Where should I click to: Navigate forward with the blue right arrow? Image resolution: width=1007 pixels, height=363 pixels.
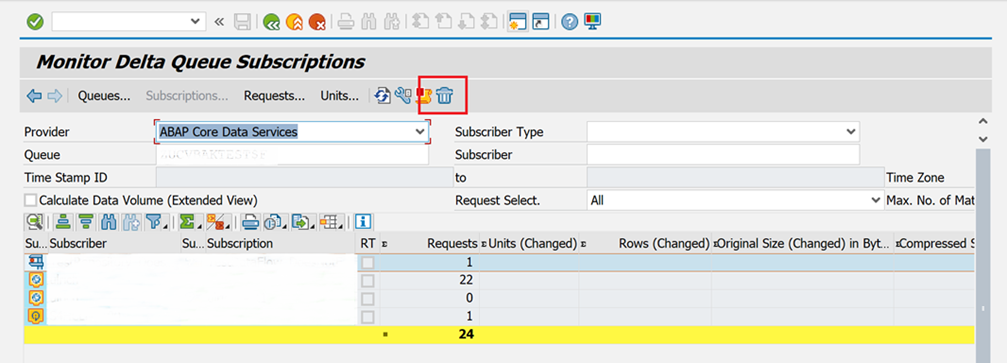coord(55,96)
